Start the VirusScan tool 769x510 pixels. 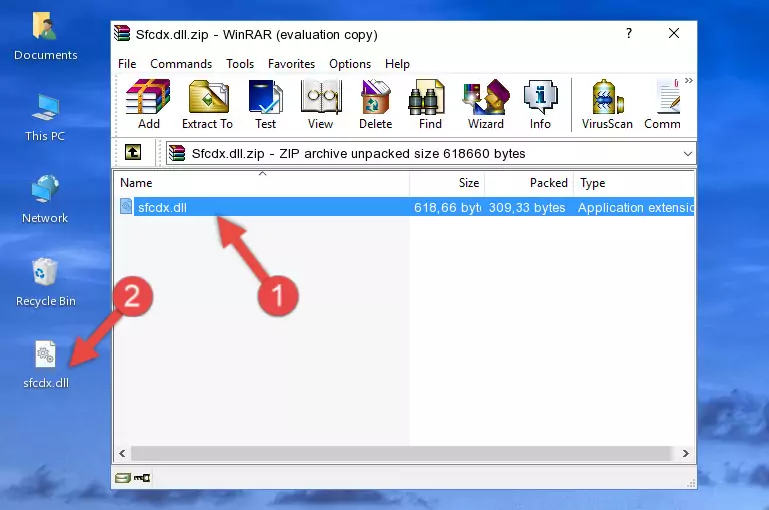607,104
